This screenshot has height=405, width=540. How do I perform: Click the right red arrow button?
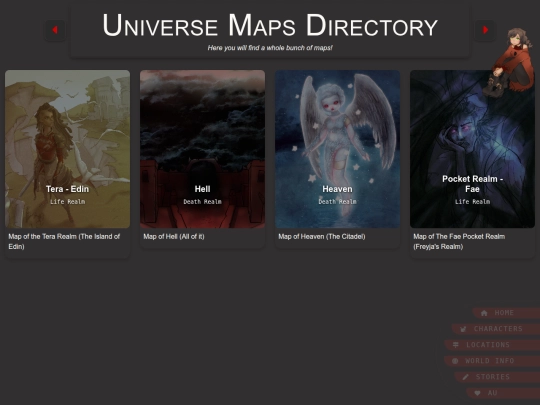485,30
